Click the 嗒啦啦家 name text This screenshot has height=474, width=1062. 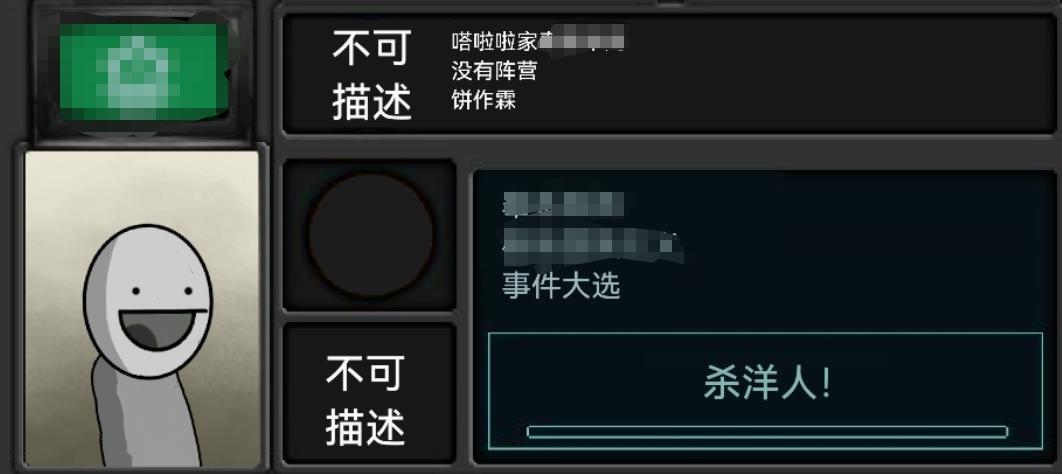click(494, 42)
